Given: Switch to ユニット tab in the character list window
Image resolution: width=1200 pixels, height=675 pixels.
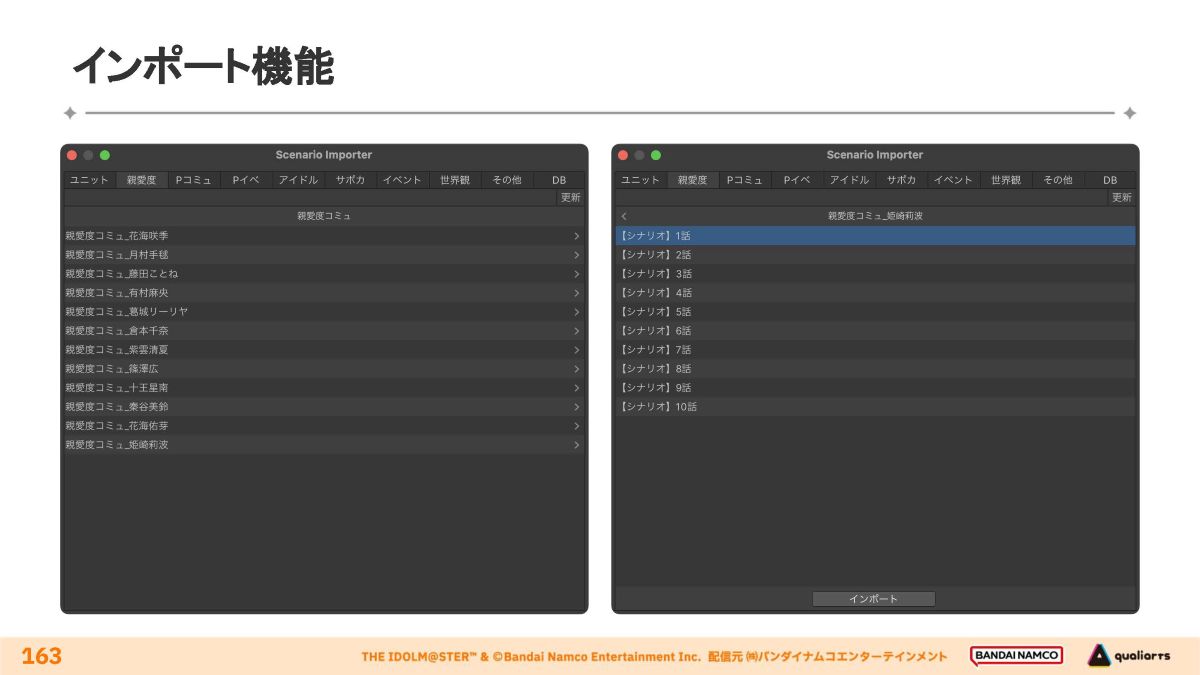Looking at the screenshot, I should [x=90, y=180].
